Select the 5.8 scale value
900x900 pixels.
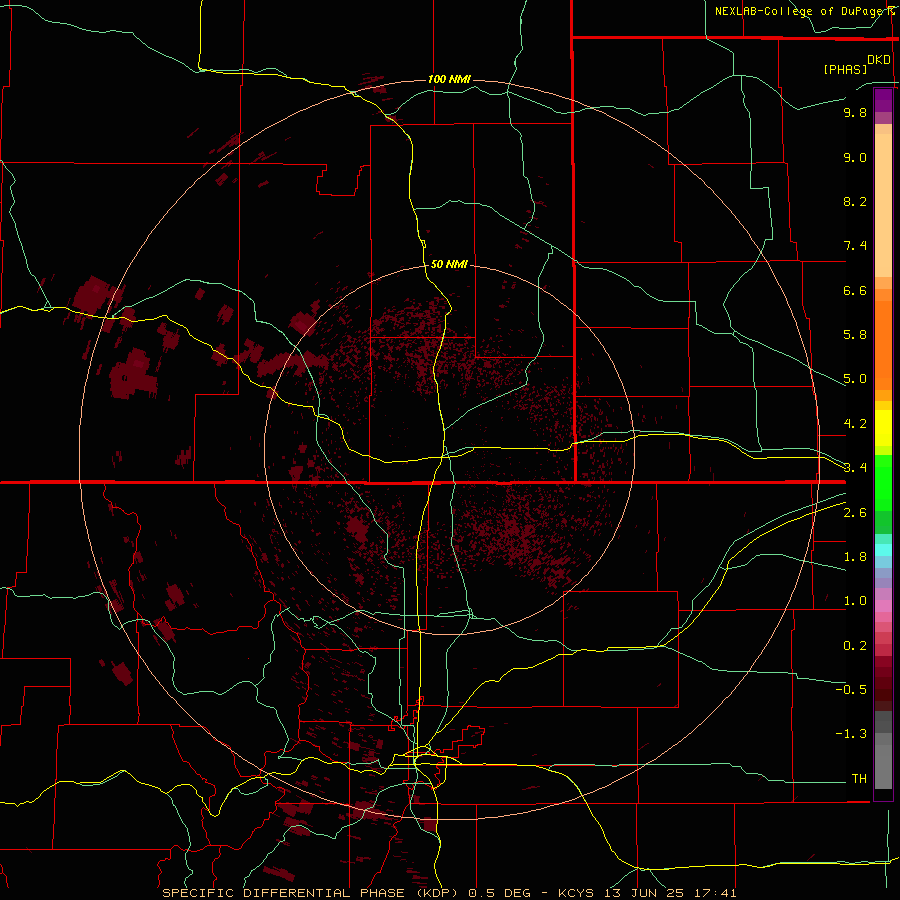click(x=855, y=335)
